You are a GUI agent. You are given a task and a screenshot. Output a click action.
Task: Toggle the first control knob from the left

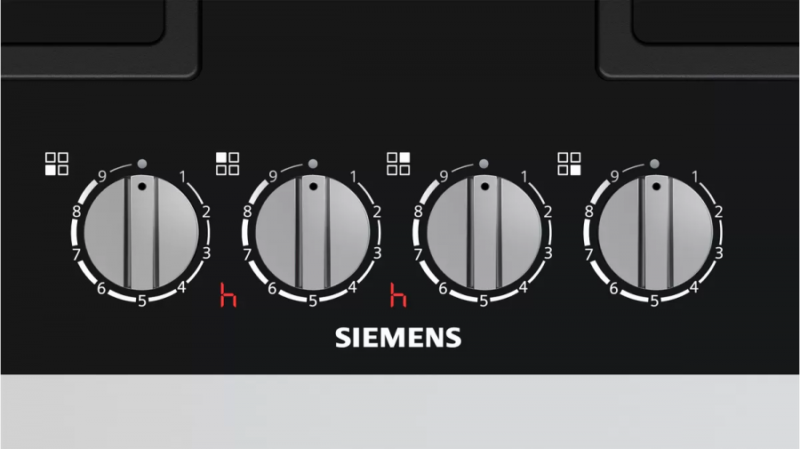pos(141,233)
